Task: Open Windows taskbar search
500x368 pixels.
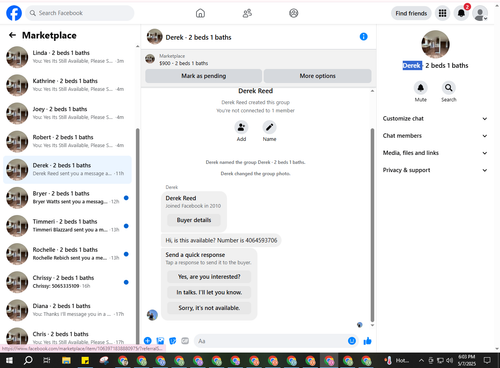Action: point(28,360)
